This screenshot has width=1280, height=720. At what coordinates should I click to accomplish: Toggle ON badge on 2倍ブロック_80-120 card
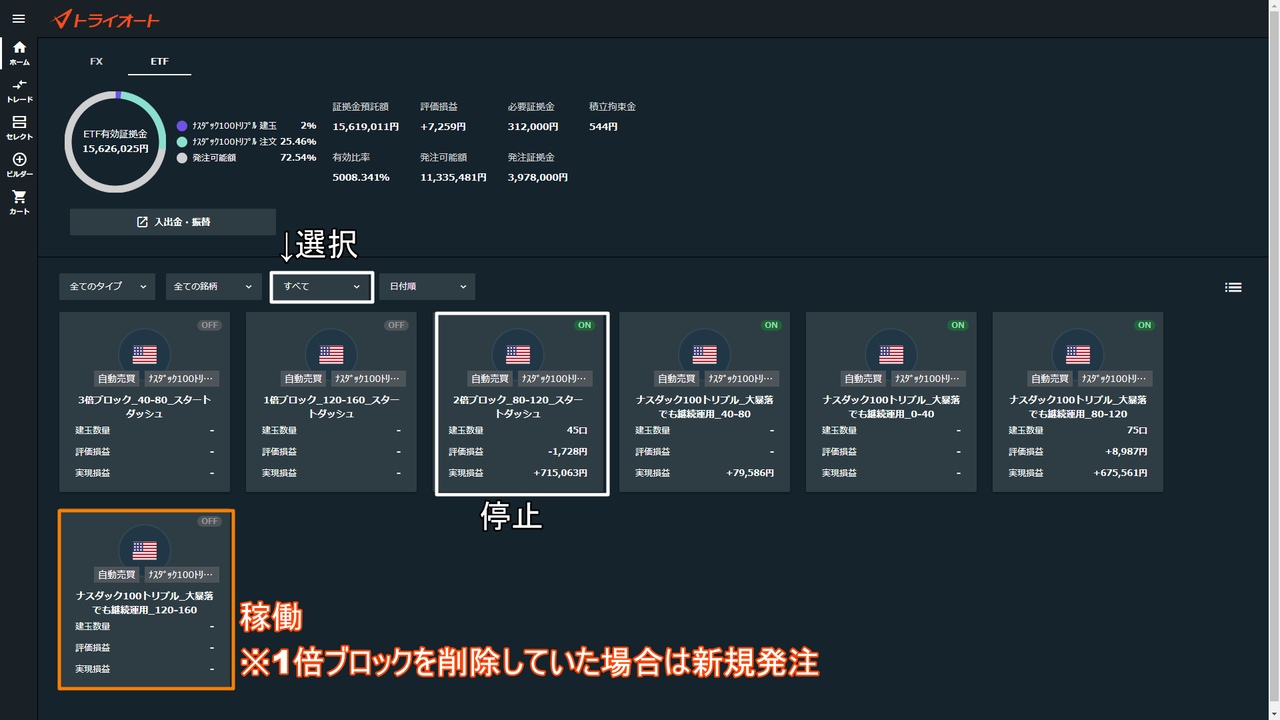[x=584, y=325]
